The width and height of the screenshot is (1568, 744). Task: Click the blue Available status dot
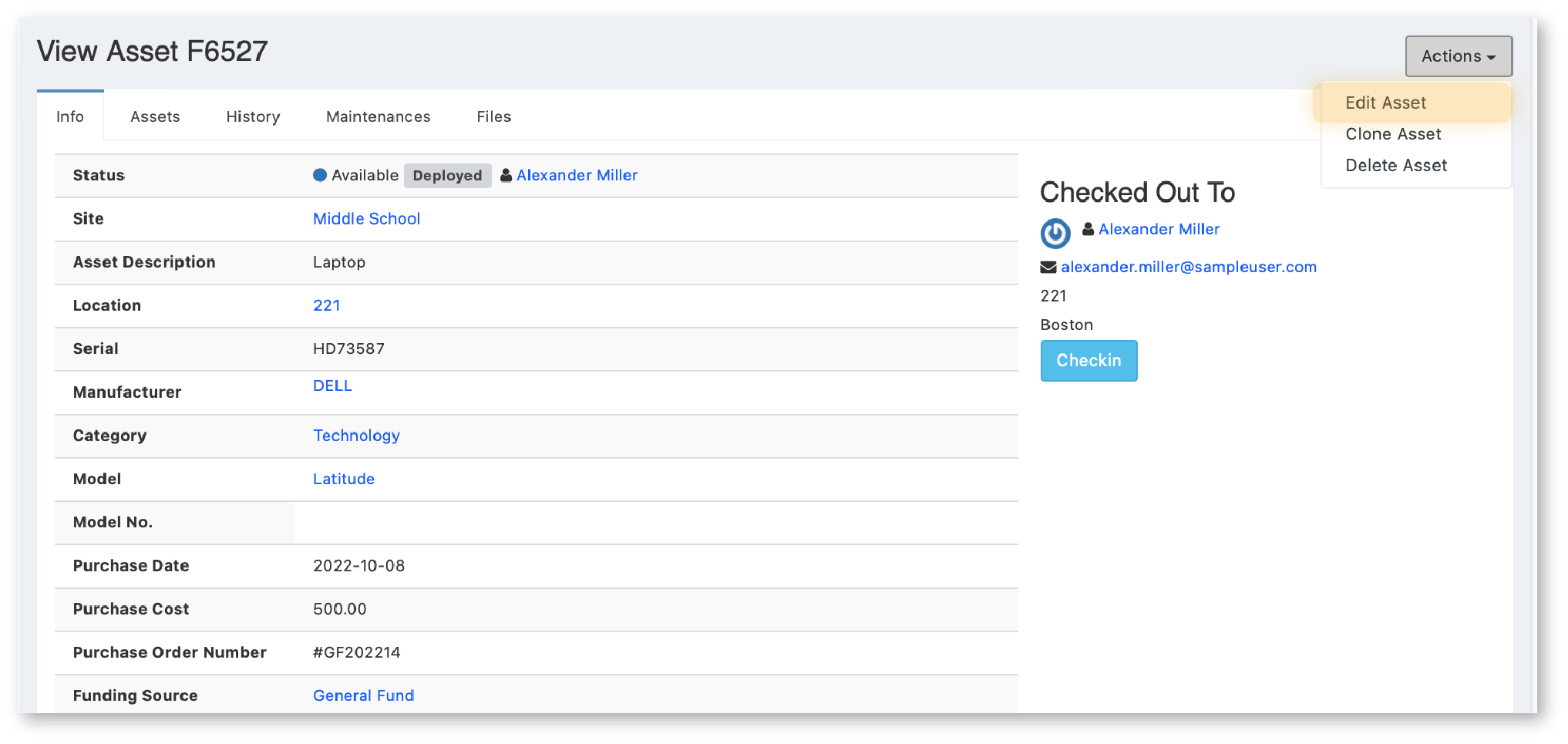tap(320, 175)
